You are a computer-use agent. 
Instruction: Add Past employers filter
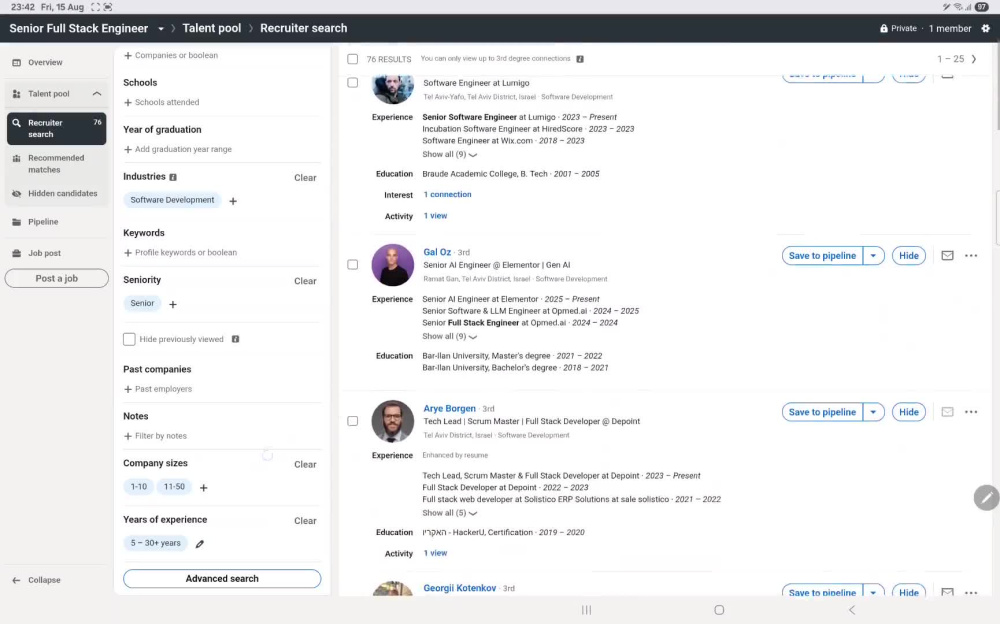pos(158,389)
